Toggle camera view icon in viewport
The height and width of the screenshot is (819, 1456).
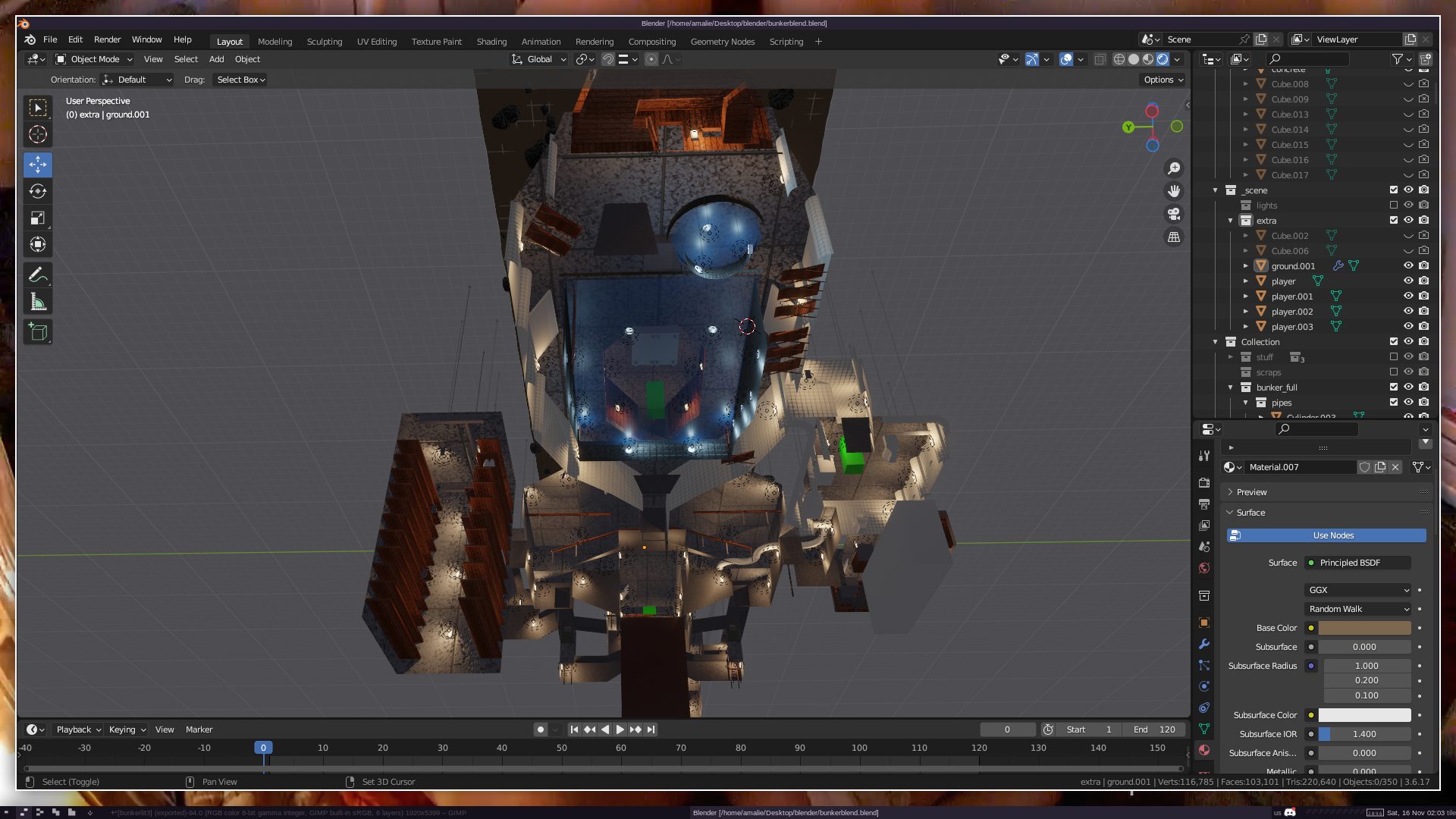(x=1174, y=214)
